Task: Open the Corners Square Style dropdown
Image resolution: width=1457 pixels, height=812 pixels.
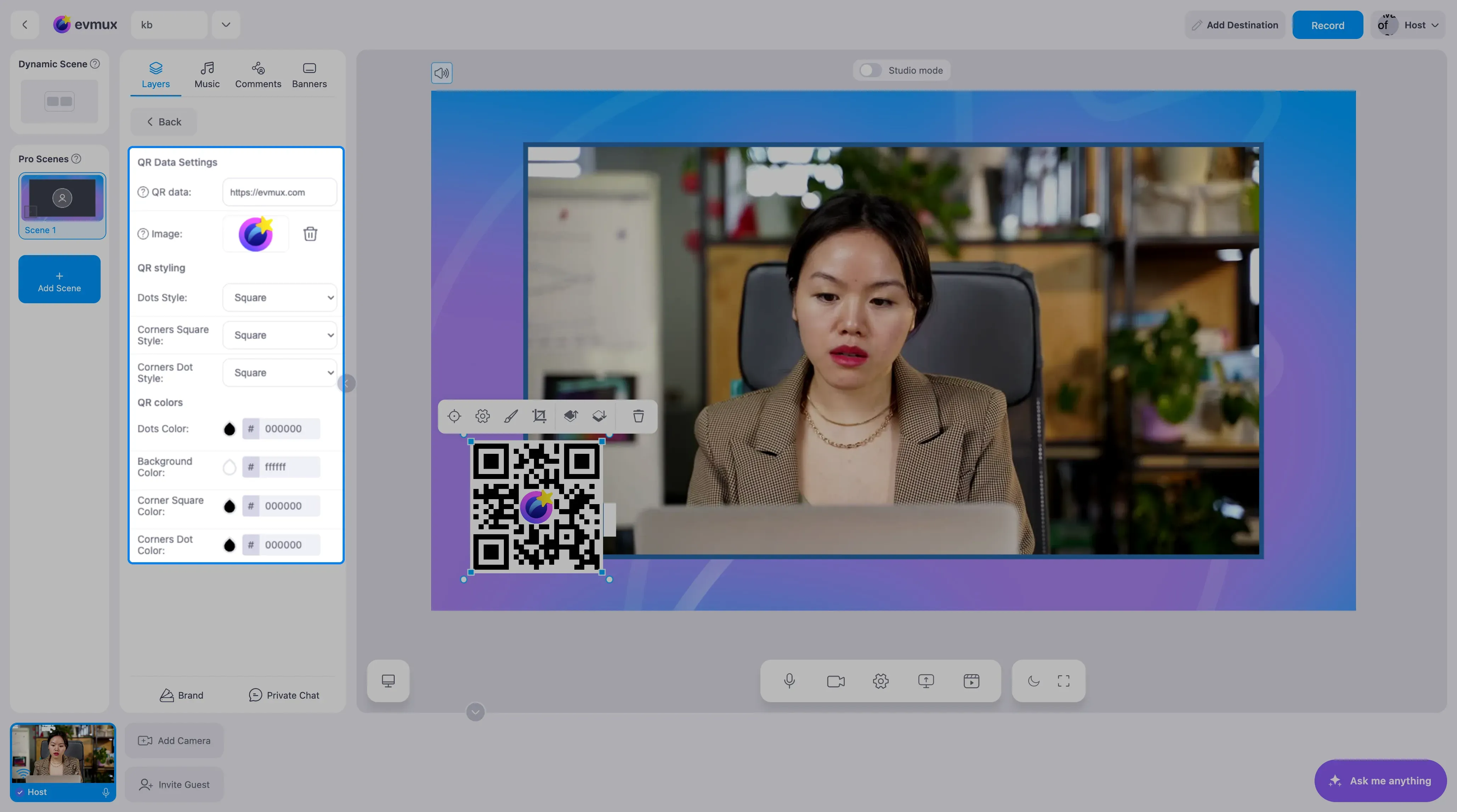Action: 280,335
